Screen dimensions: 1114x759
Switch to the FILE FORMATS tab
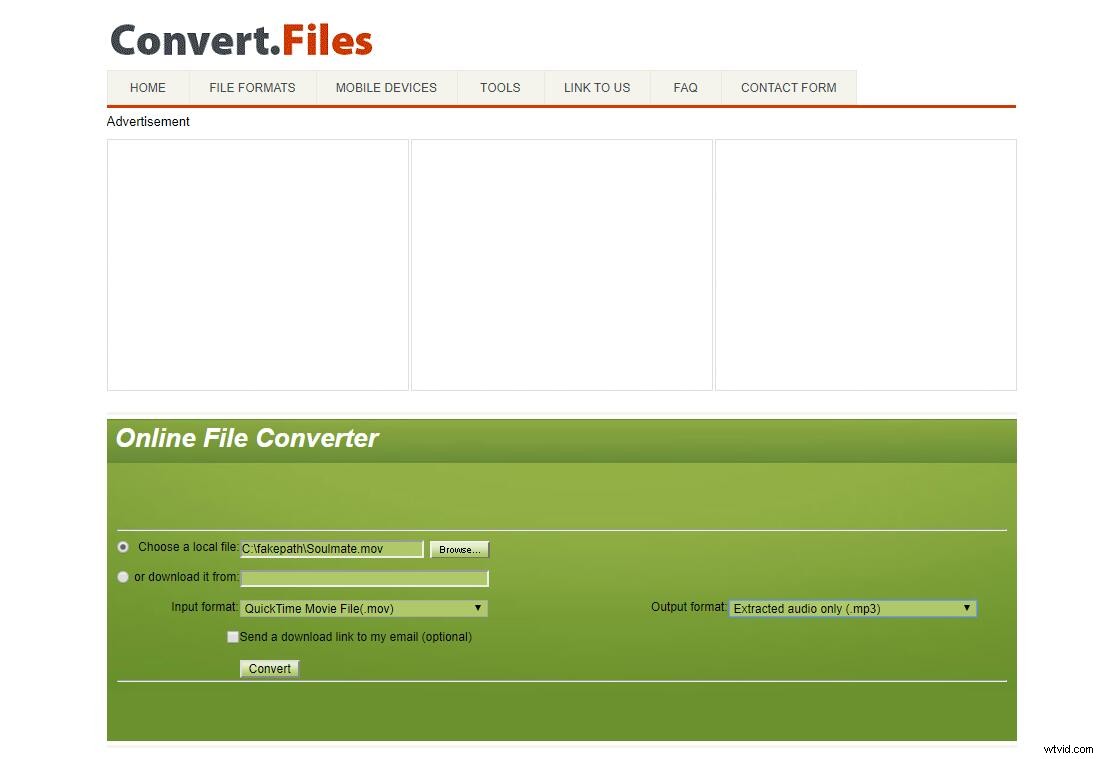click(x=252, y=87)
